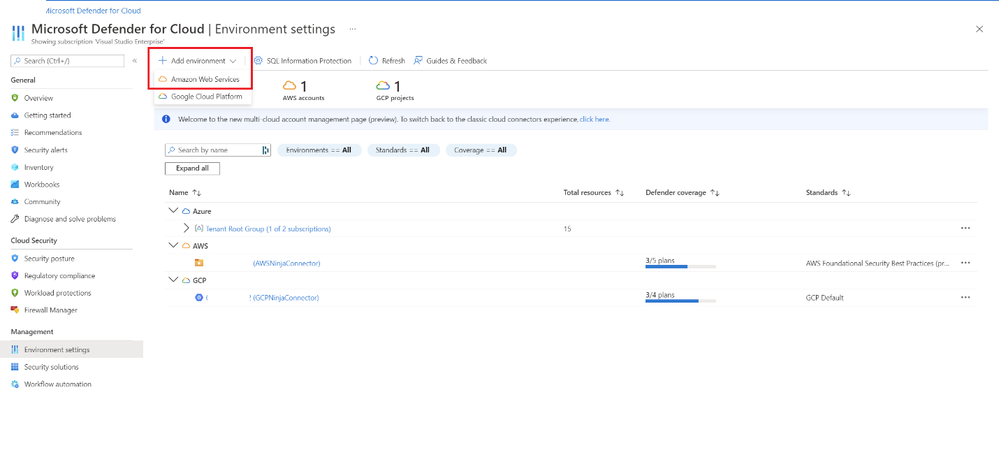Open the Environments == All filter
Viewport: 999px width, 476px height.
[x=319, y=150]
